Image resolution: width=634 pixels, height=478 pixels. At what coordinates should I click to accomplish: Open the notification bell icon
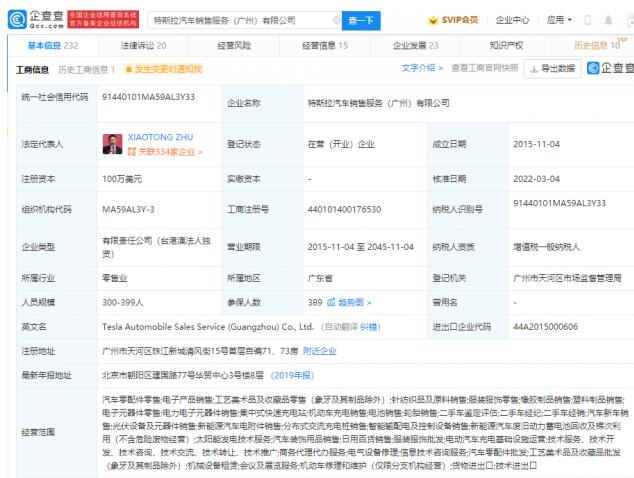click(608, 20)
